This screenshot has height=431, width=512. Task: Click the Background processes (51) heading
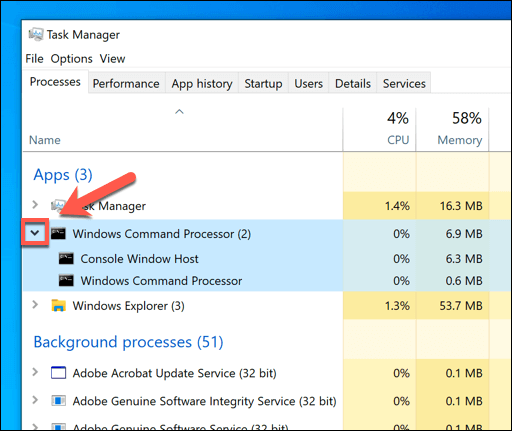pyautogui.click(x=128, y=342)
